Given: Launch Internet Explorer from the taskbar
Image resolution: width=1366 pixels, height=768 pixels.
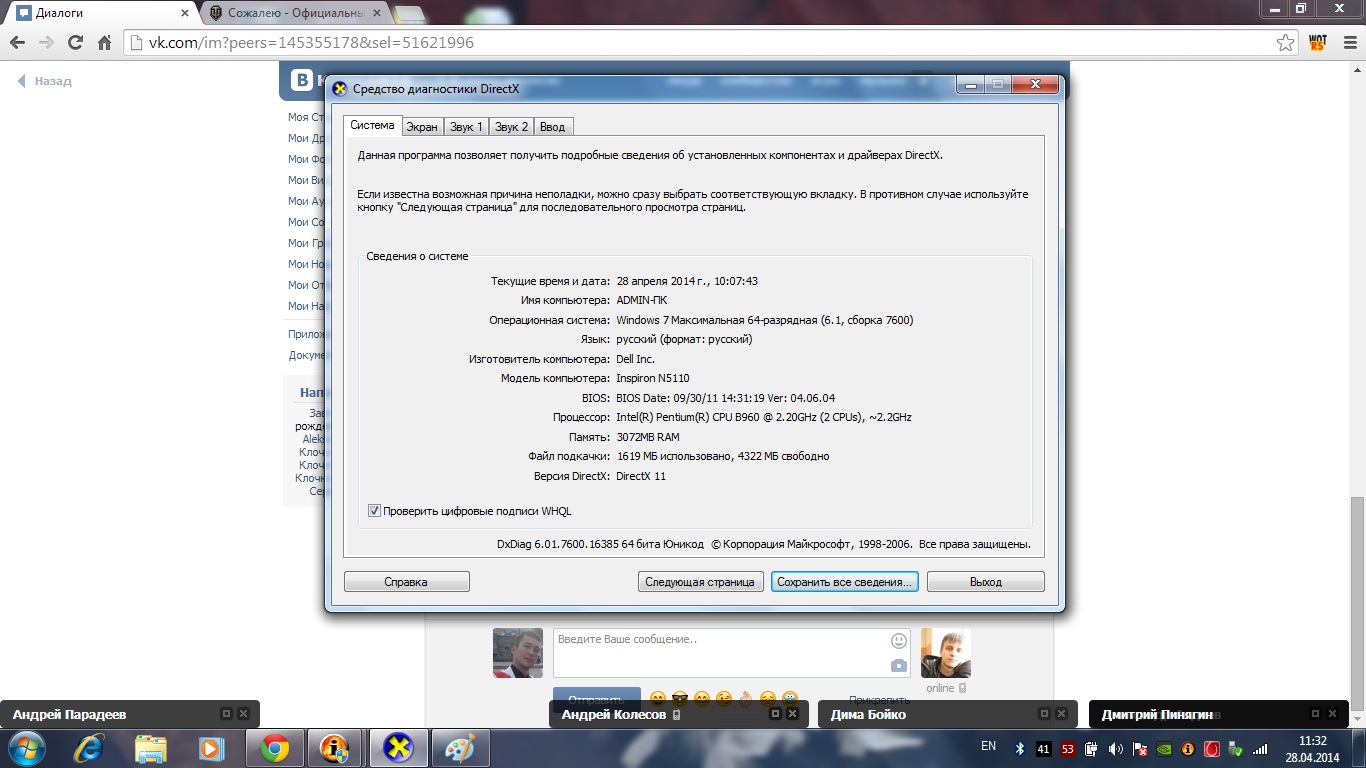Looking at the screenshot, I should tap(89, 748).
